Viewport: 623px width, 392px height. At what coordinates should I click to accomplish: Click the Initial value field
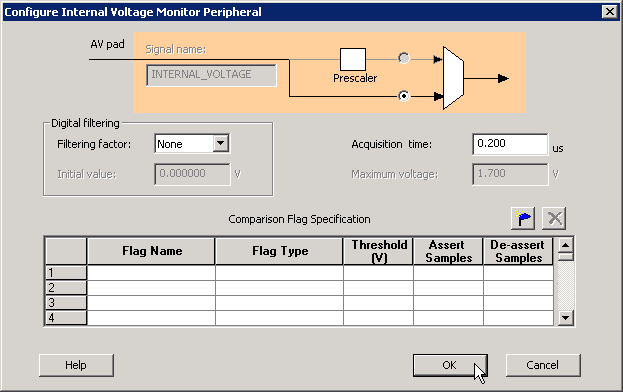[192, 174]
